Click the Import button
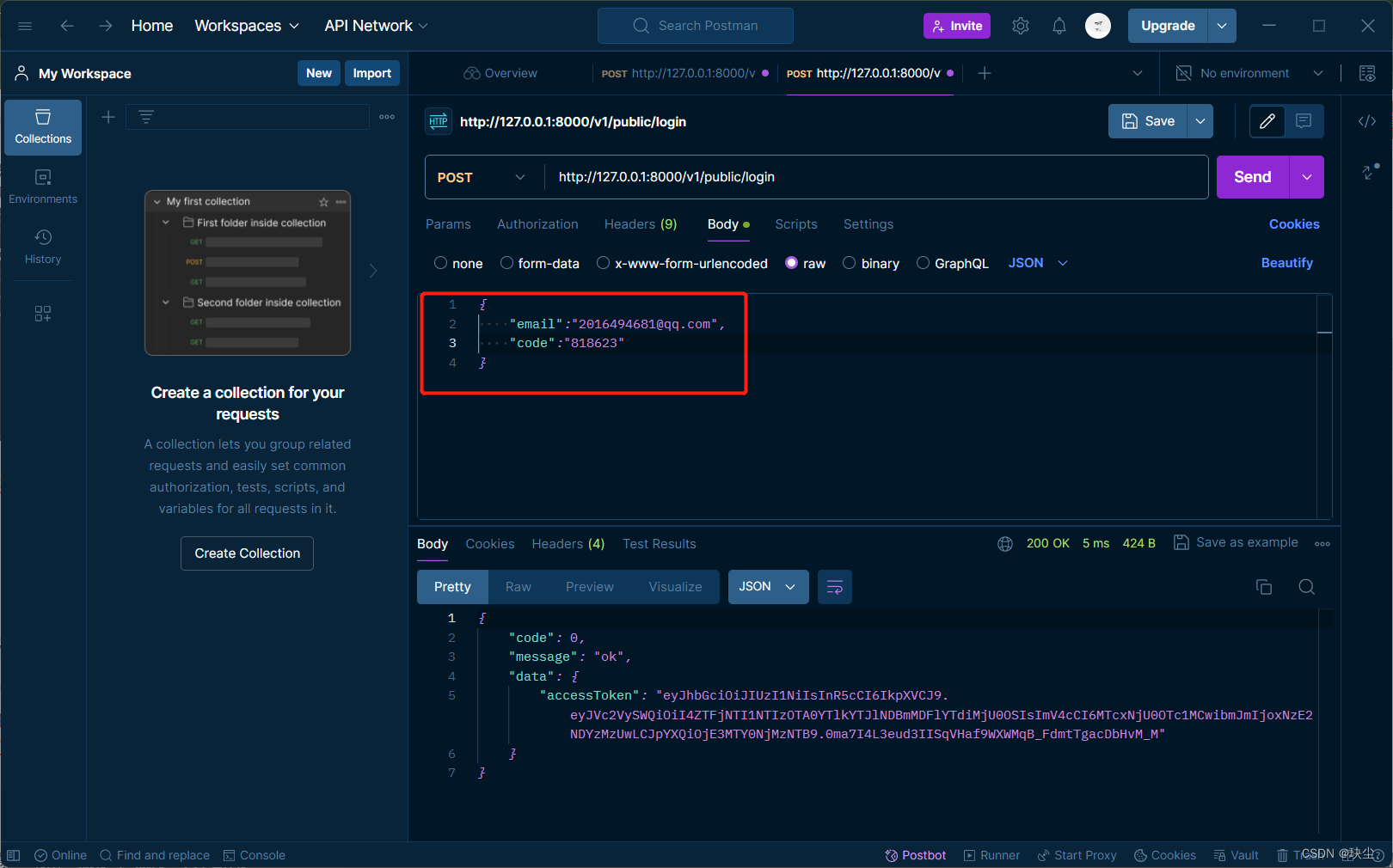The height and width of the screenshot is (868, 1393). (372, 73)
